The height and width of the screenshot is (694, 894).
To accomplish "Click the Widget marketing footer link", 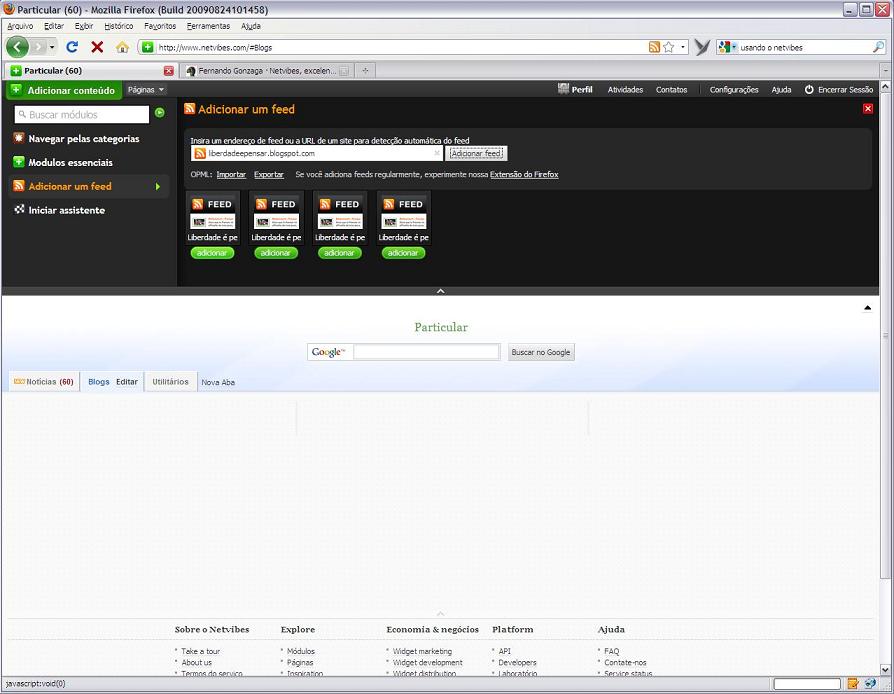I will 422,651.
